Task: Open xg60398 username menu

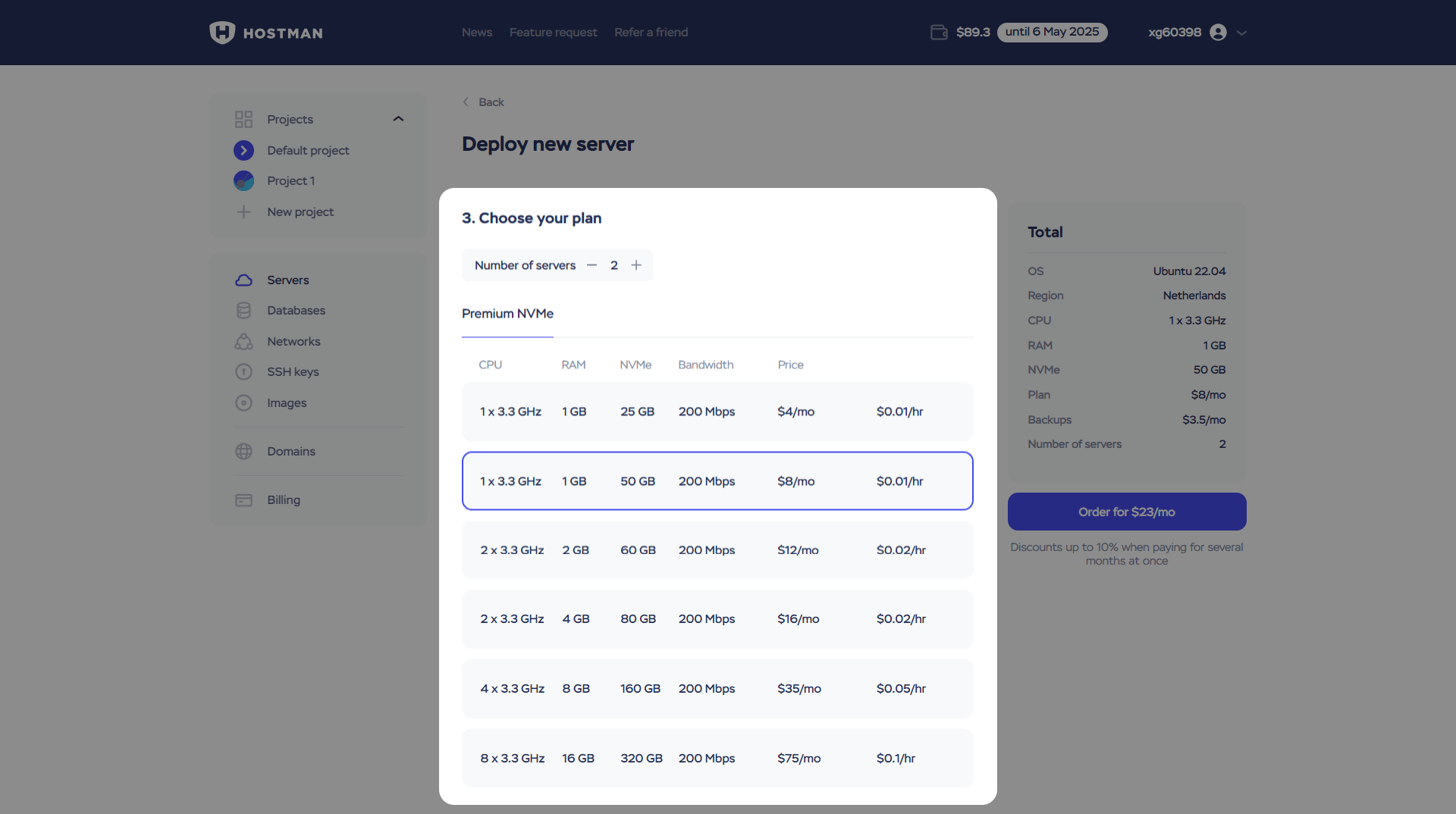Action: coord(1175,32)
